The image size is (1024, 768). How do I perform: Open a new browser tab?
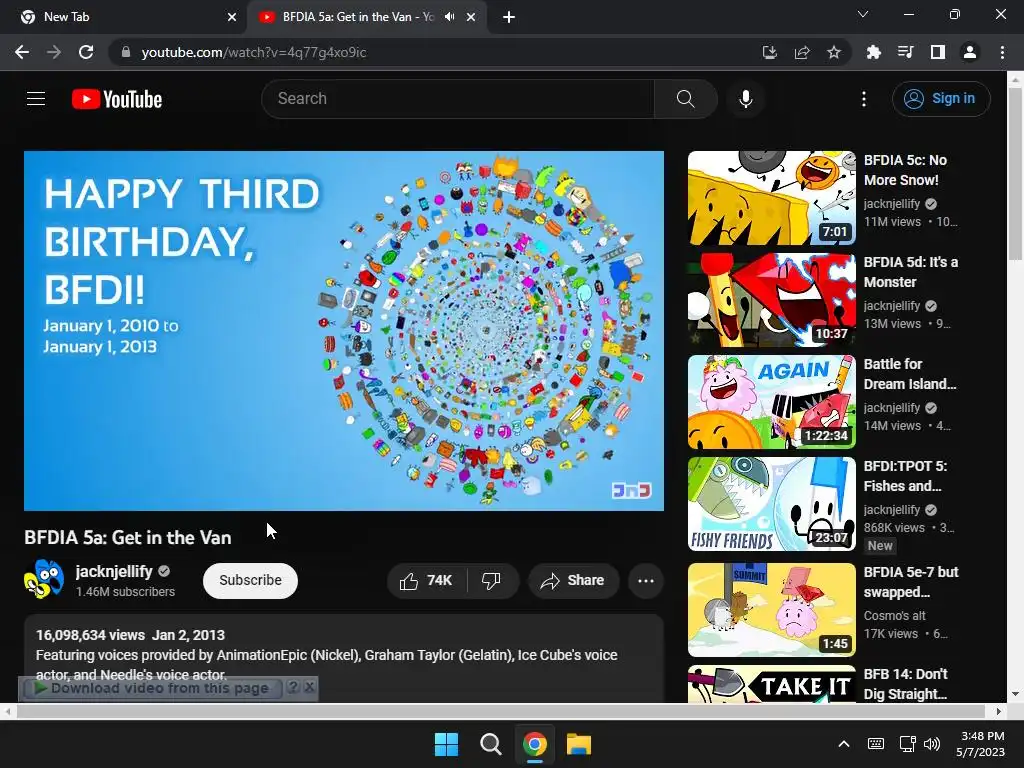coord(509,17)
